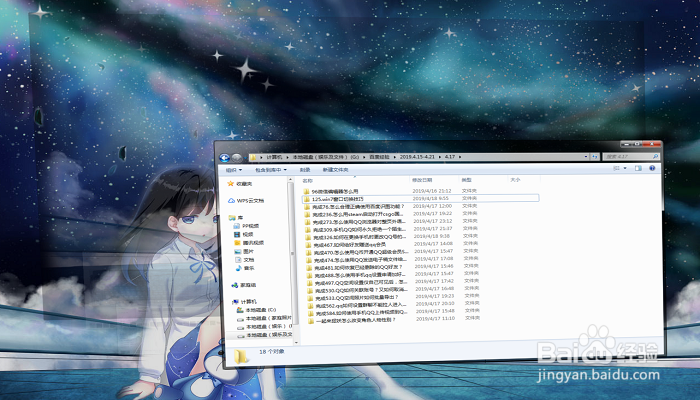
Task: Open 本地磁盘 (娱乐及文件) drive in sidebar
Action: 265,335
